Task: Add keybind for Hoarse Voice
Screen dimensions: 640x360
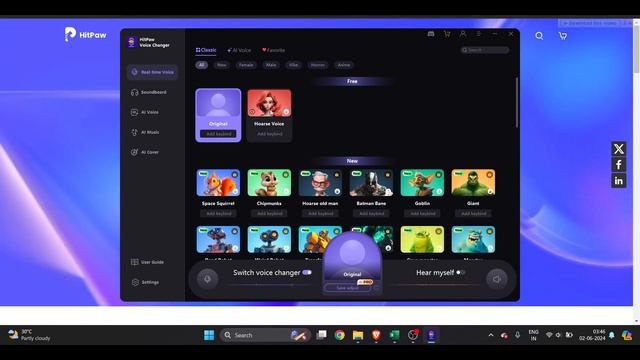Action: (269, 134)
